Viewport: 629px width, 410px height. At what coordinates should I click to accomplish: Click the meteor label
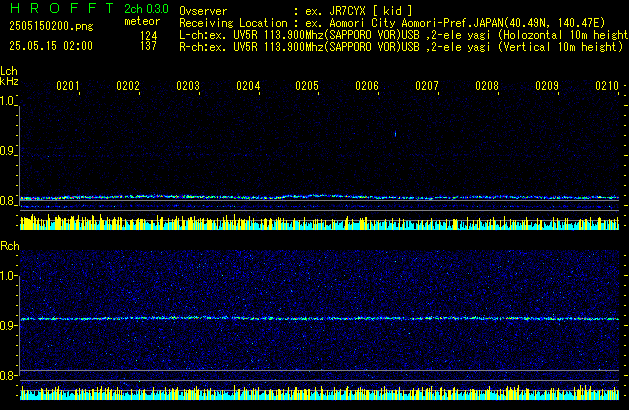coord(142,21)
